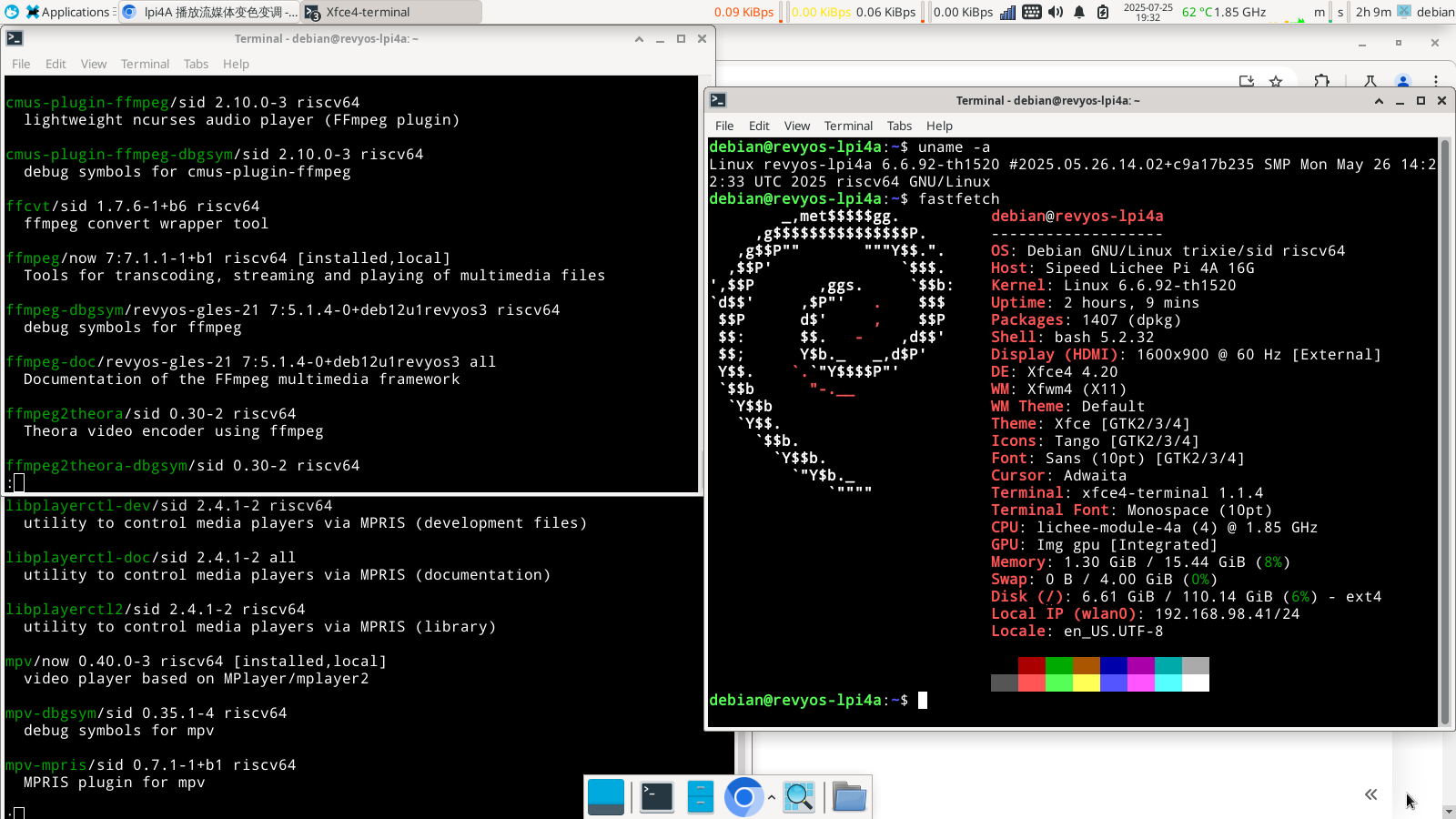Click "cmus-plugin-ffmpeg/sid" package line

click(x=183, y=103)
